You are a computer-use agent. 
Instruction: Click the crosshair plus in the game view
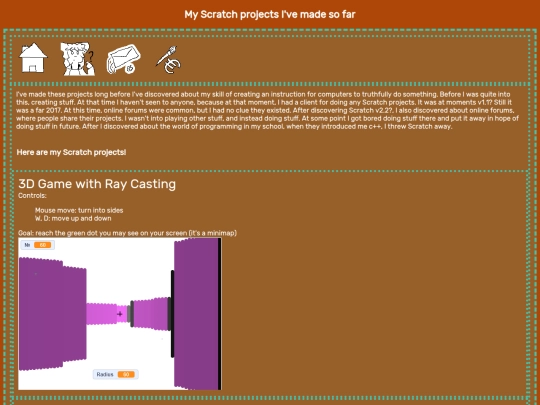[120, 314]
